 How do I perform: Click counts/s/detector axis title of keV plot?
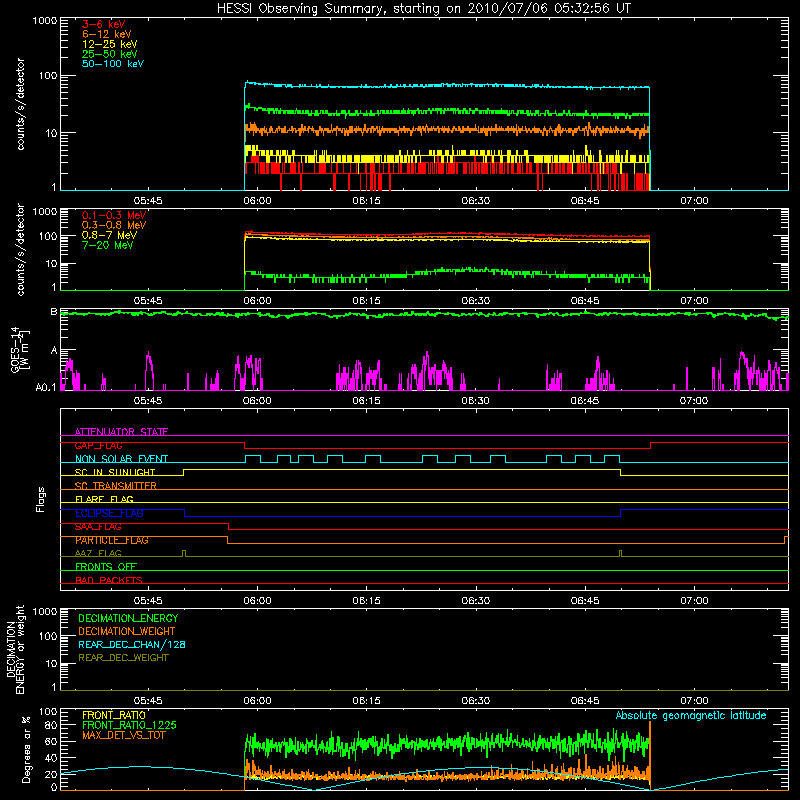20,104
